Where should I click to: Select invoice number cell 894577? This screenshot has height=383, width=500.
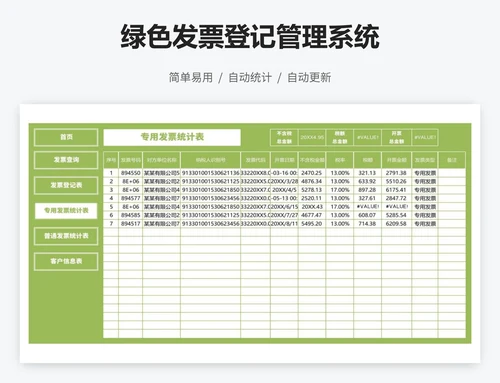point(130,198)
